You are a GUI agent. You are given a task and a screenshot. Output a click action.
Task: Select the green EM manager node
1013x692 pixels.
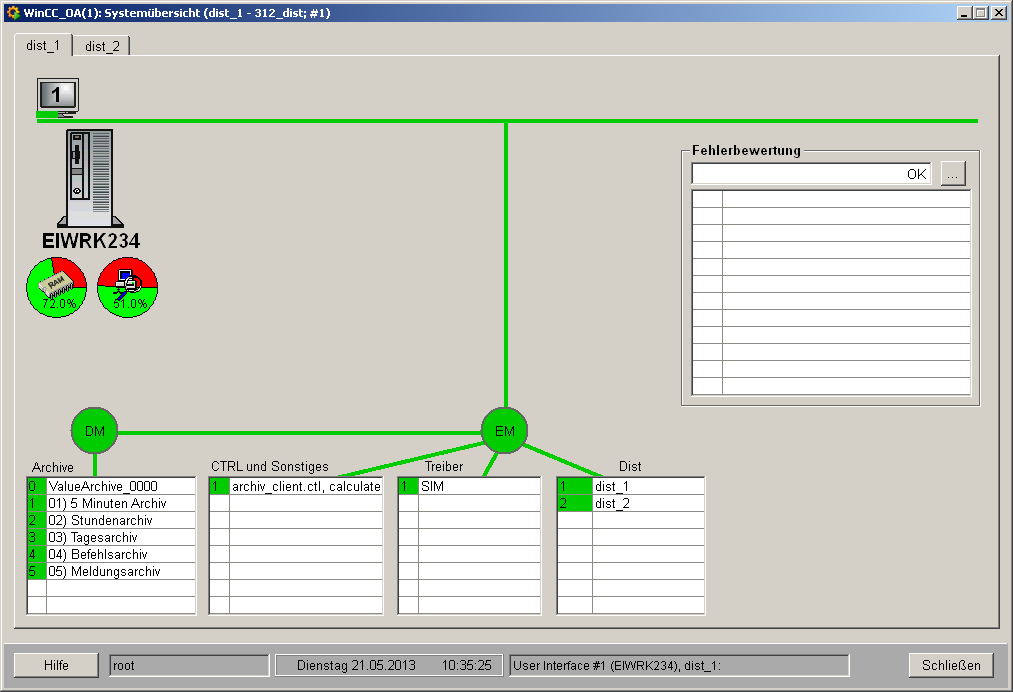point(505,431)
